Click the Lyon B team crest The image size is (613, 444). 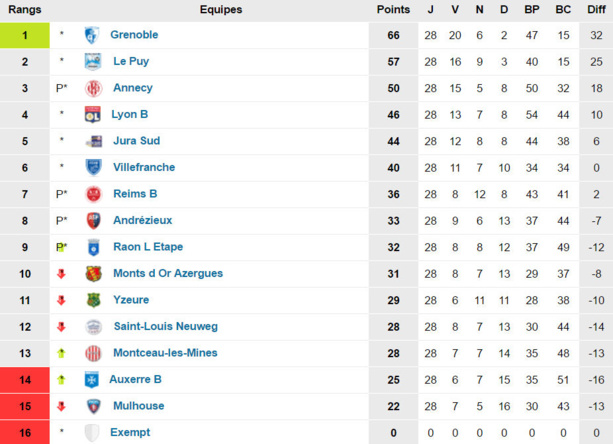[x=93, y=115]
